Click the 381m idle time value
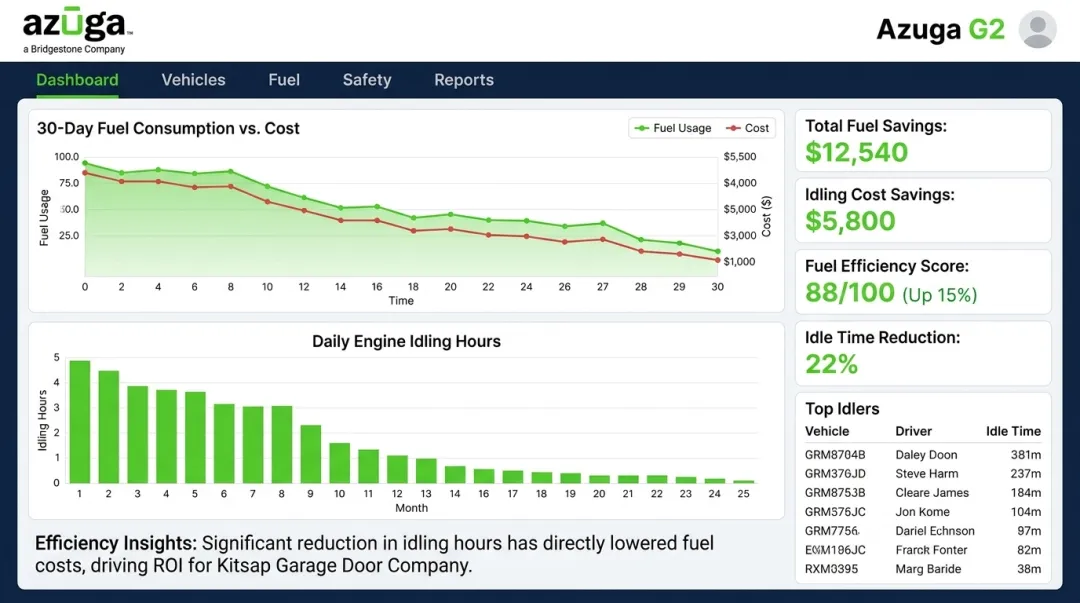The image size is (1080, 603). tap(1026, 455)
